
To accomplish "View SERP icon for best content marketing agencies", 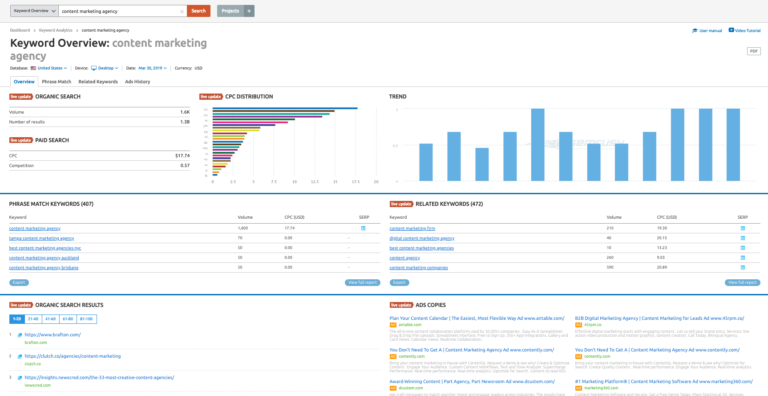I will (x=743, y=248).
